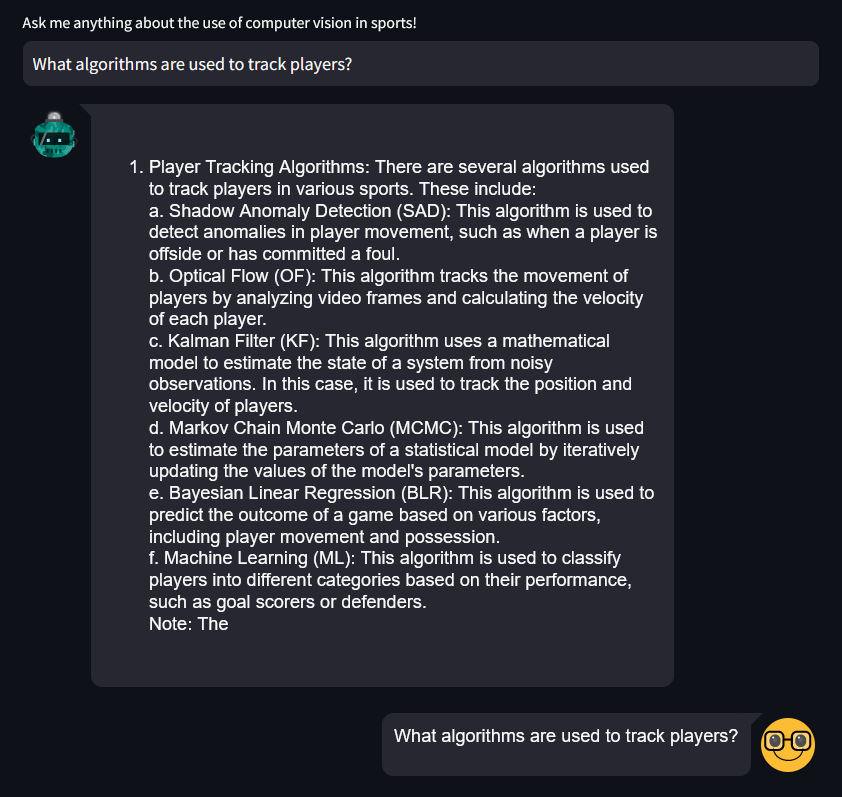Click the empty area at the bottom of the bot reply bubble
842x797 pixels.
[x=382, y=661]
